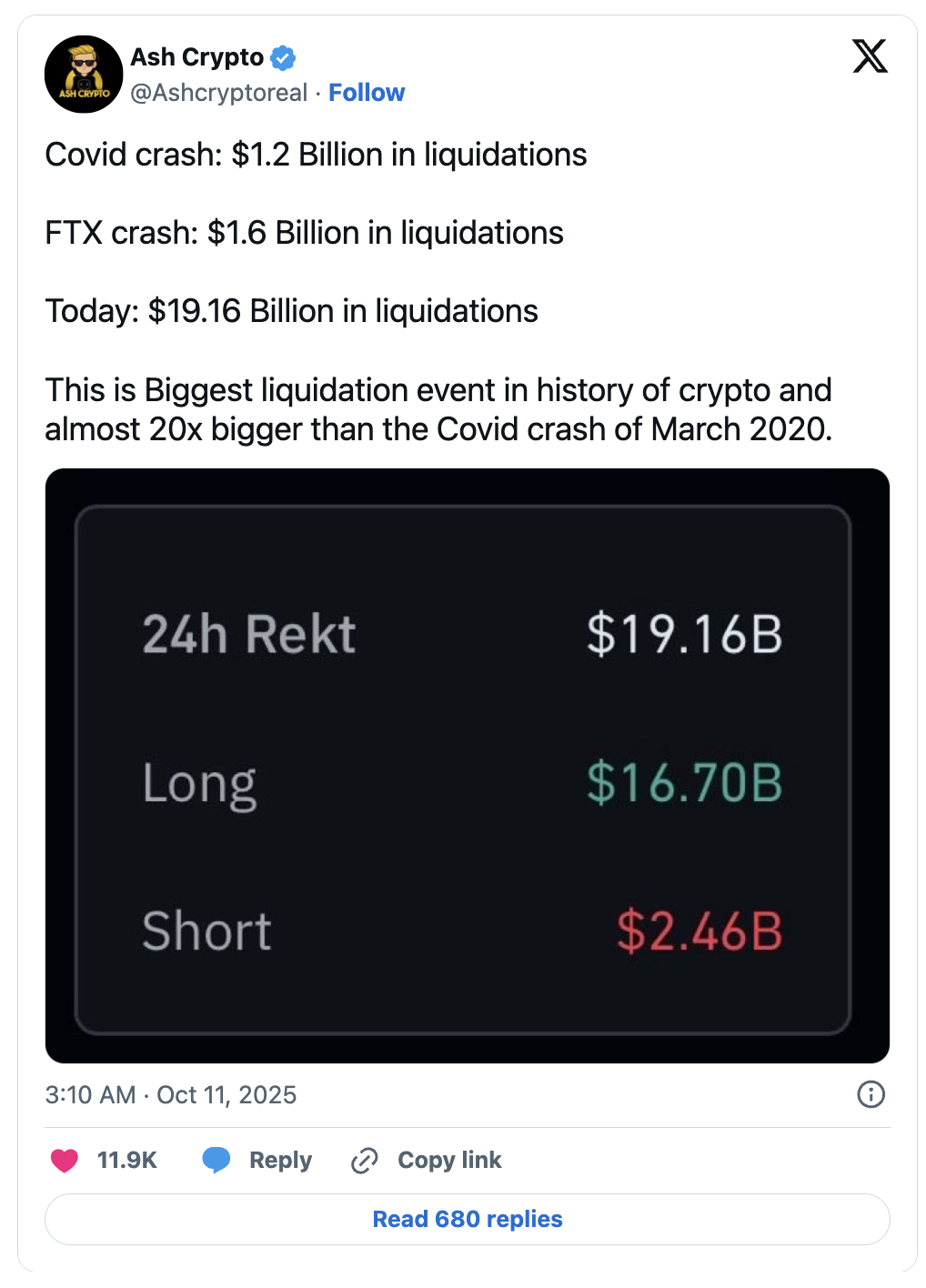Click the FTX crash tweet line
This screenshot has width=926, height=1288.
(x=304, y=233)
